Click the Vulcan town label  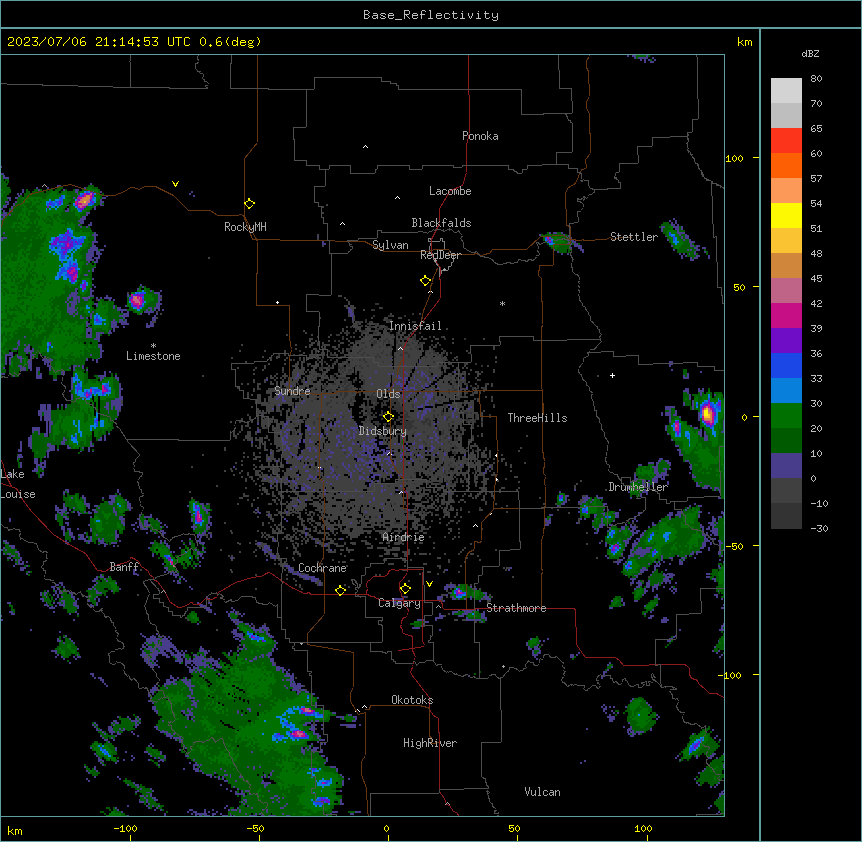[x=542, y=792]
